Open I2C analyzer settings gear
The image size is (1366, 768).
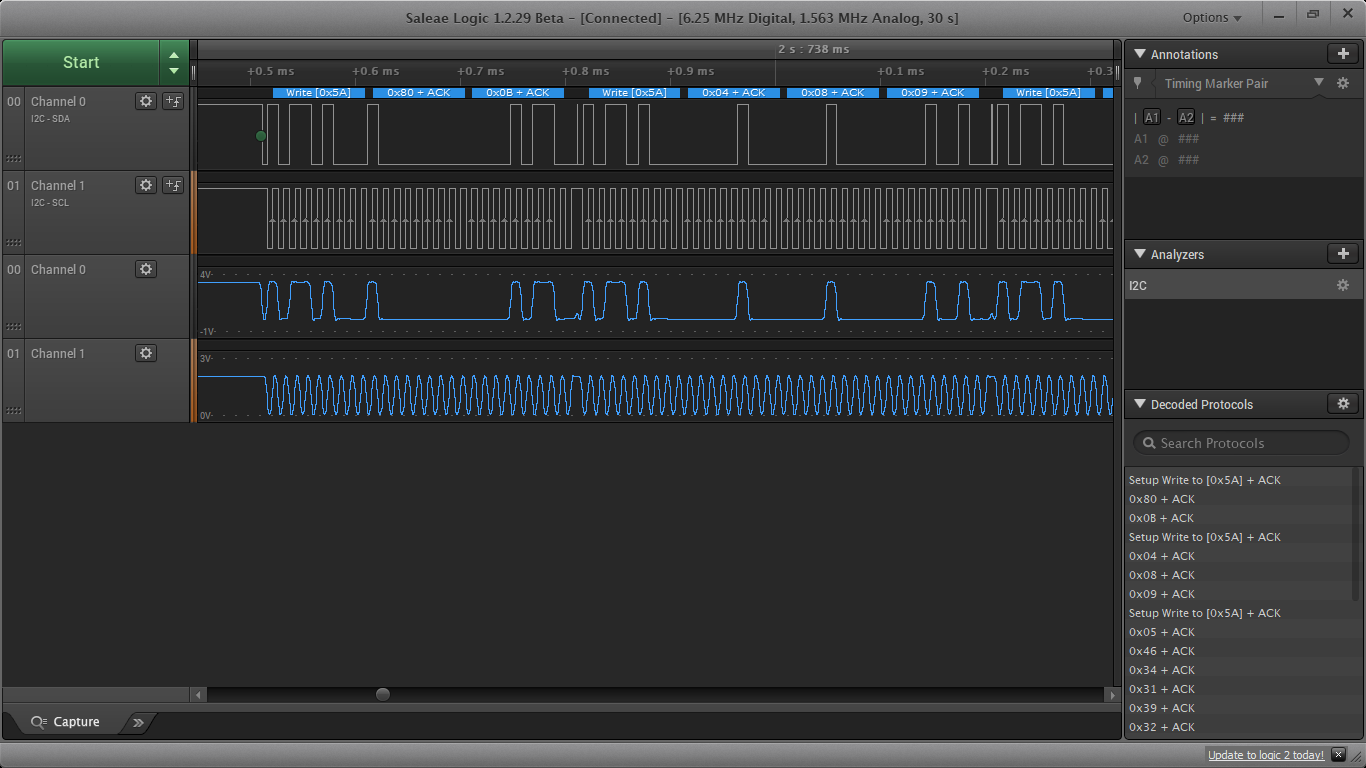tap(1343, 285)
